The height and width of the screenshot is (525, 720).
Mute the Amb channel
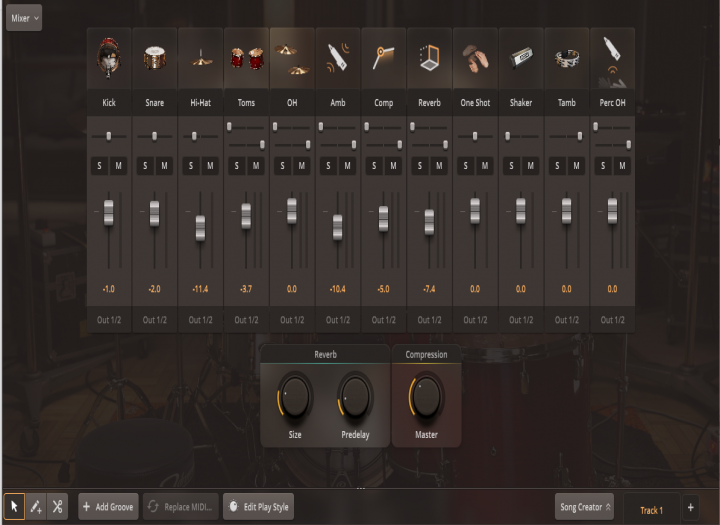(347, 166)
